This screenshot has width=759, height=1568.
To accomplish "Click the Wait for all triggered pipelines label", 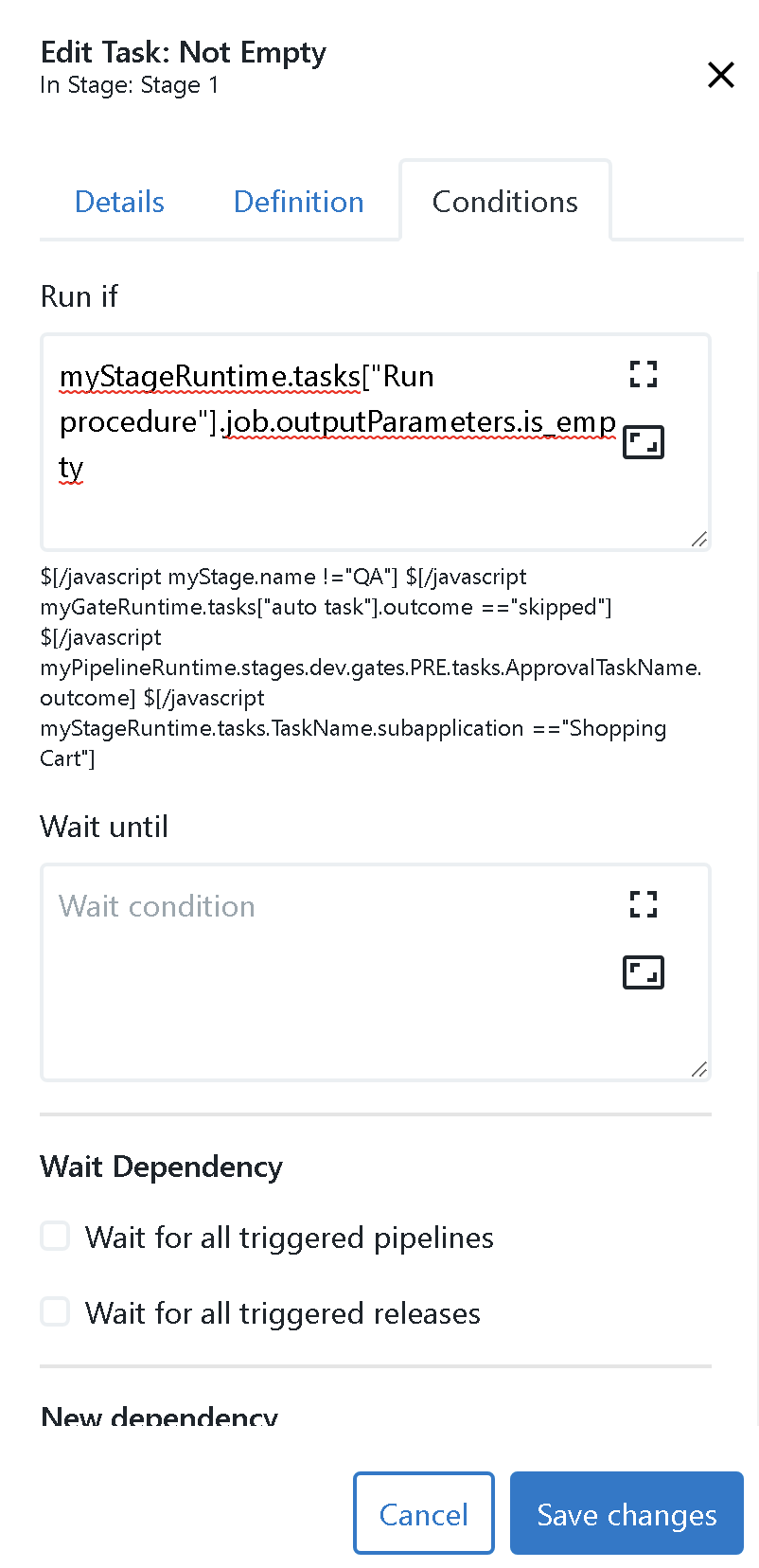I will click(289, 1238).
